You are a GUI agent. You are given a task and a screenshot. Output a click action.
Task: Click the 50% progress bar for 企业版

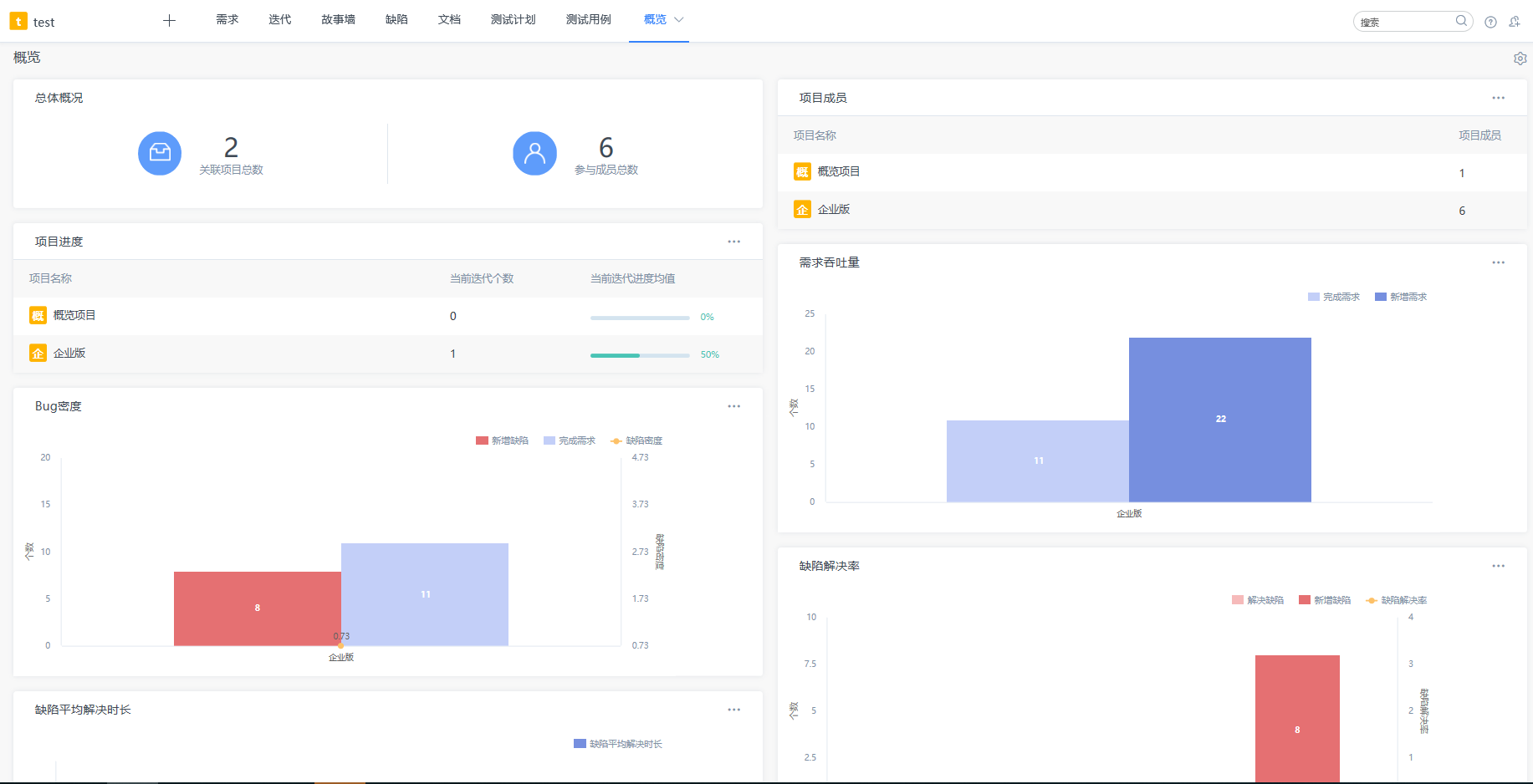pyautogui.click(x=640, y=355)
